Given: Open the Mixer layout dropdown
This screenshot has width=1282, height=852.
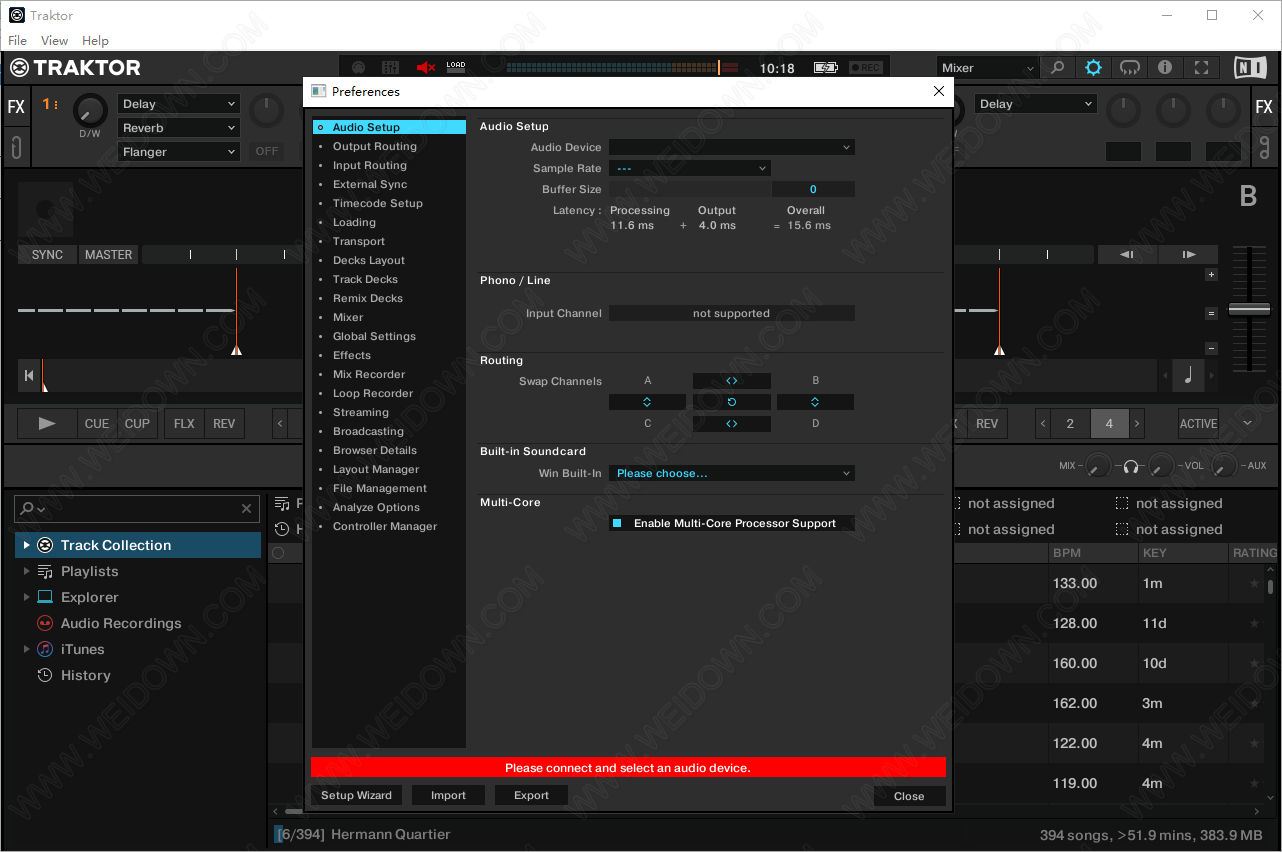Looking at the screenshot, I should coord(987,68).
